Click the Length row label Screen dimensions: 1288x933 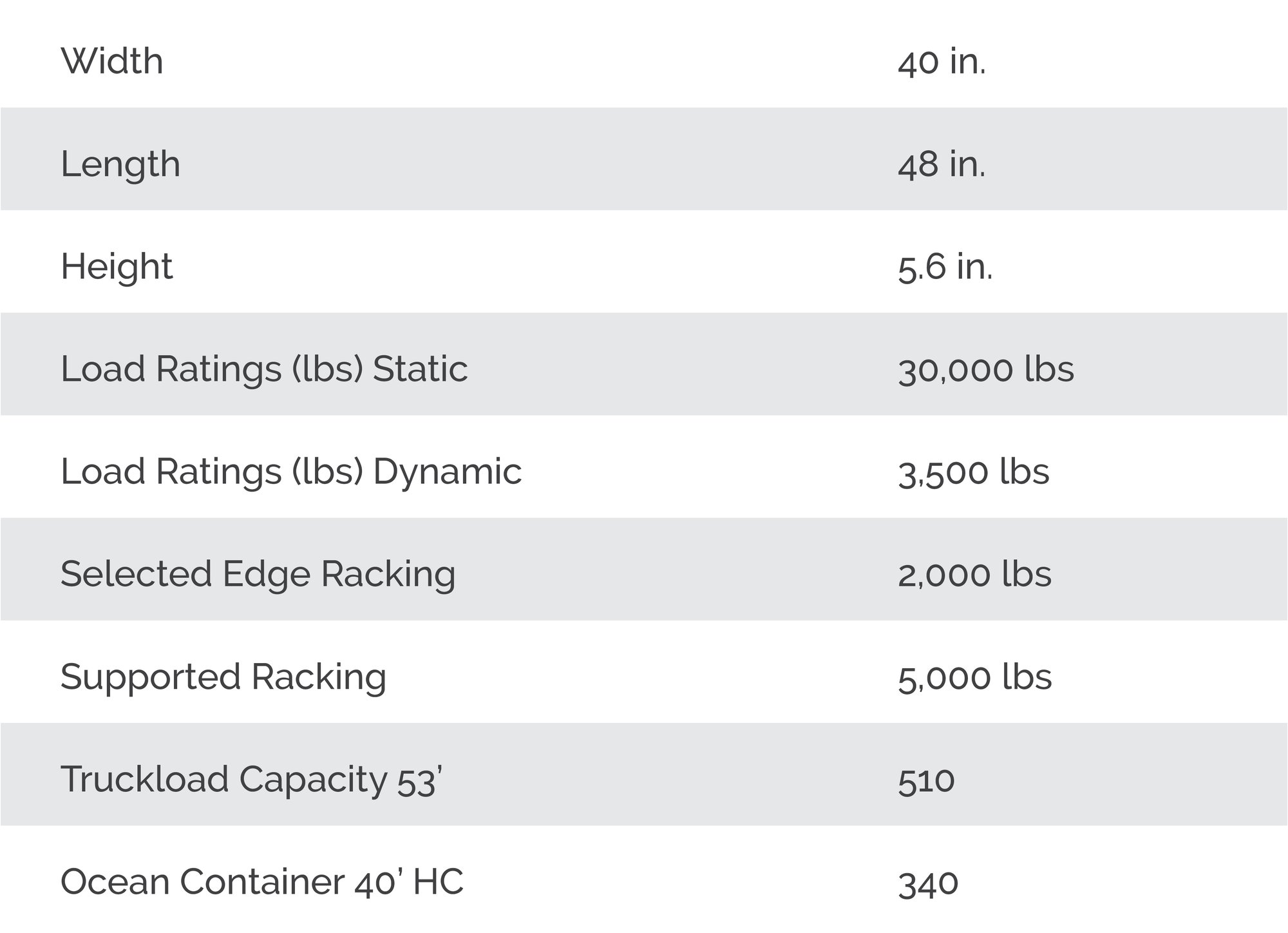click(x=120, y=164)
